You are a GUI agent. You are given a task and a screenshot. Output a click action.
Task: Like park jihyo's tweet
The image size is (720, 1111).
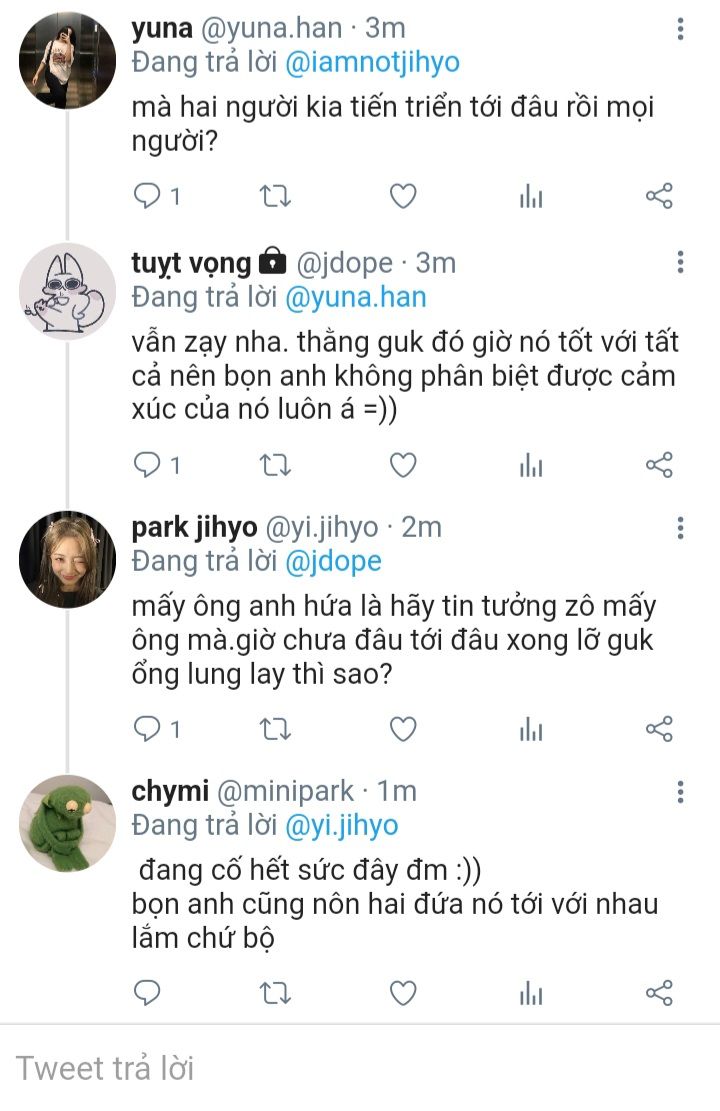tap(402, 730)
